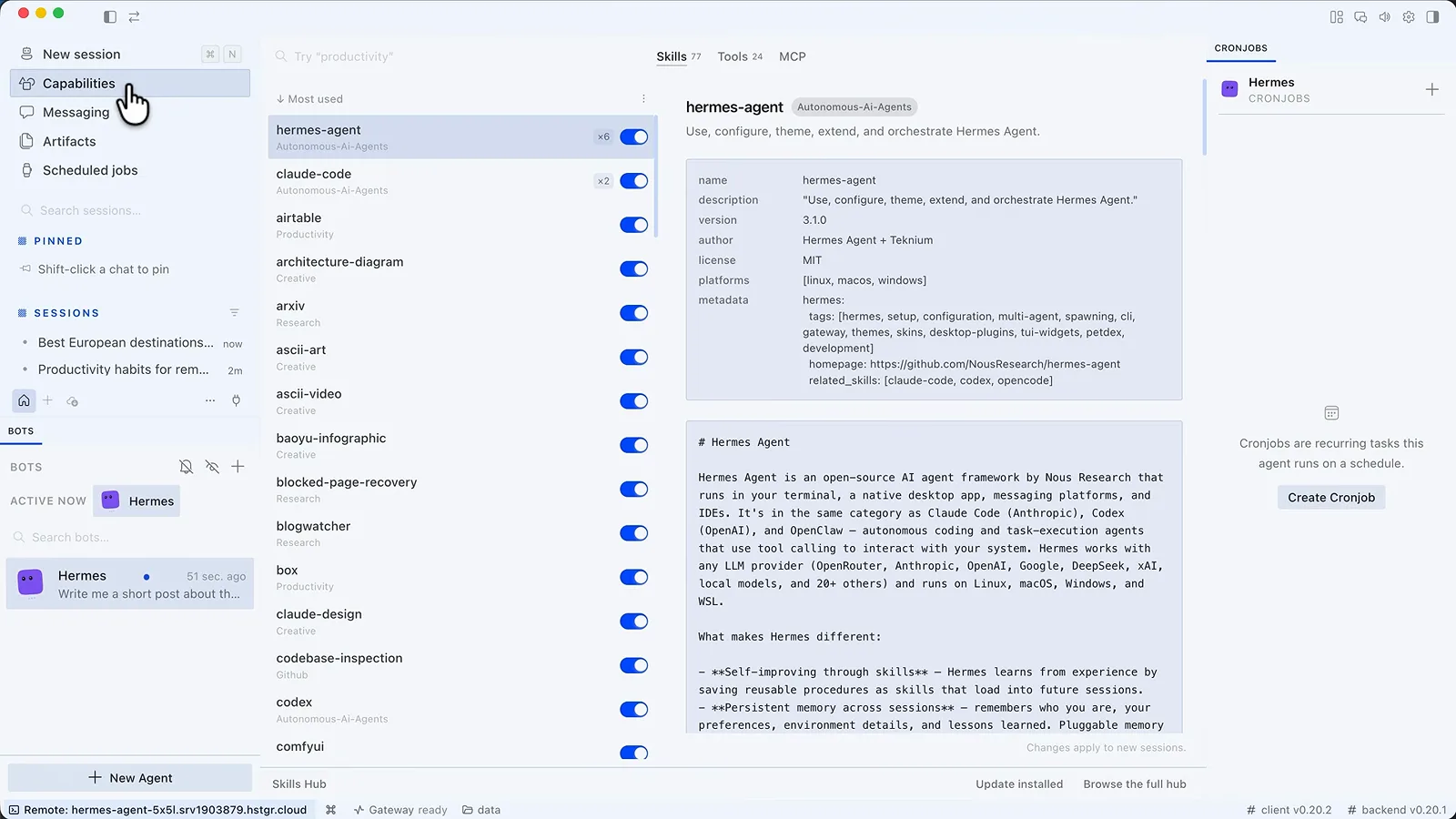Open the three-dot menu above the skills list
The height and width of the screenshot is (819, 1456).
[643, 99]
